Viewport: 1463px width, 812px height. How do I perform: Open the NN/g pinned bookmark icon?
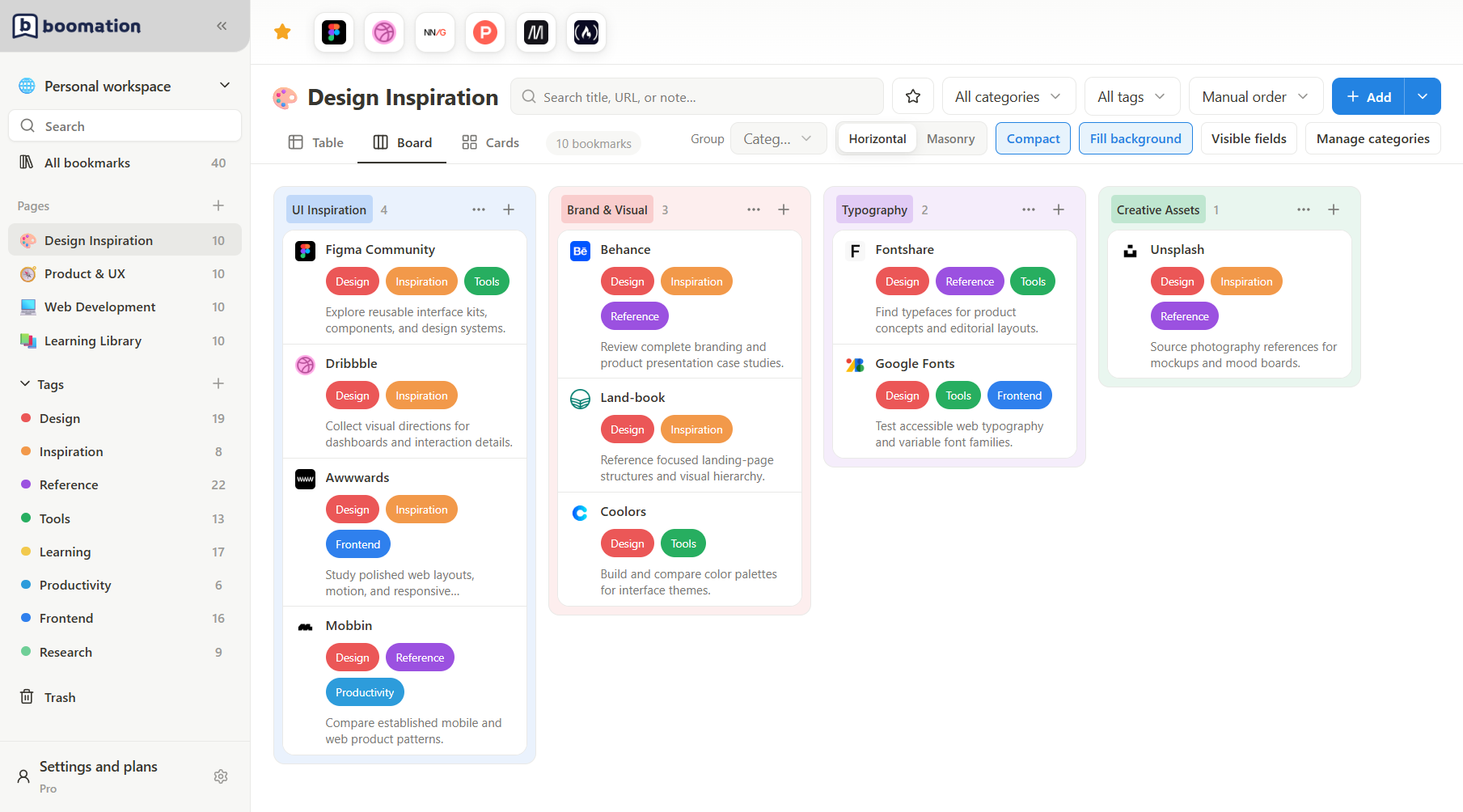click(x=435, y=32)
